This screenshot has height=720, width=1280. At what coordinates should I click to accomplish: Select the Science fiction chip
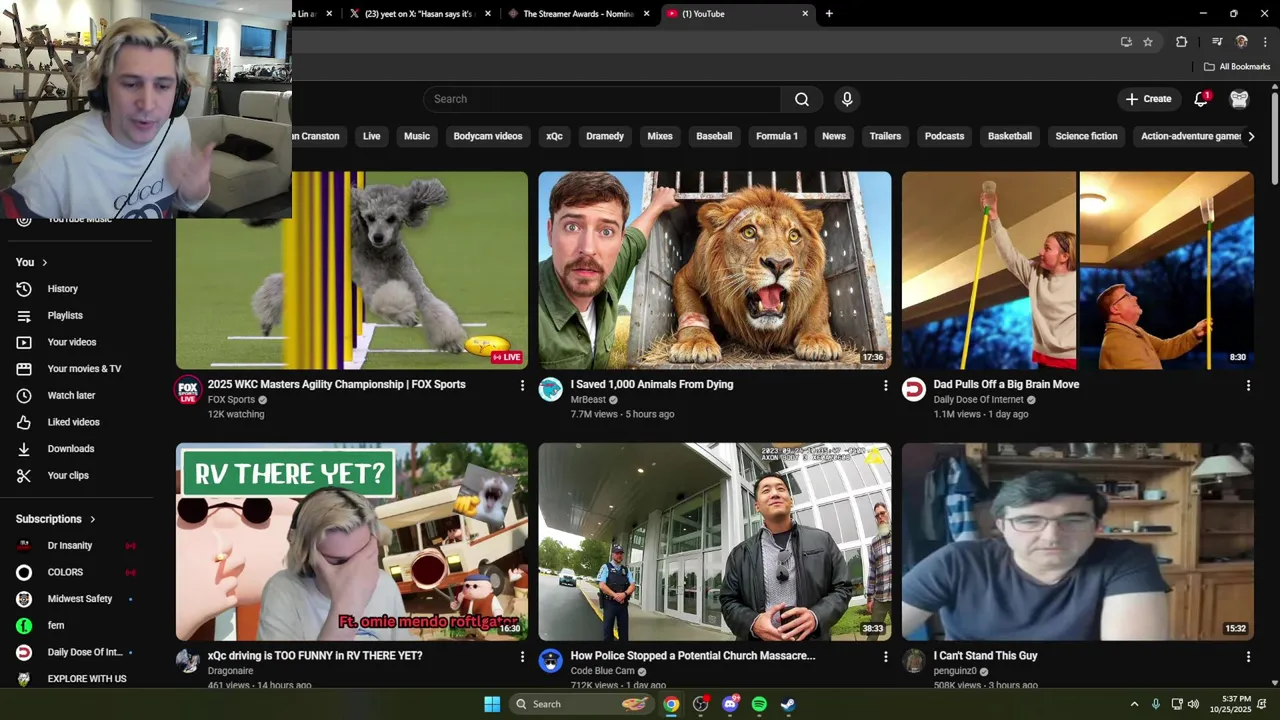1086,136
